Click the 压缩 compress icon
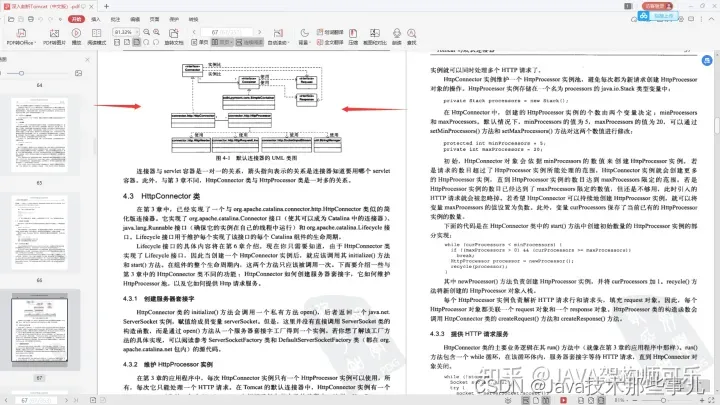This screenshot has width=720, height=405. (353, 36)
